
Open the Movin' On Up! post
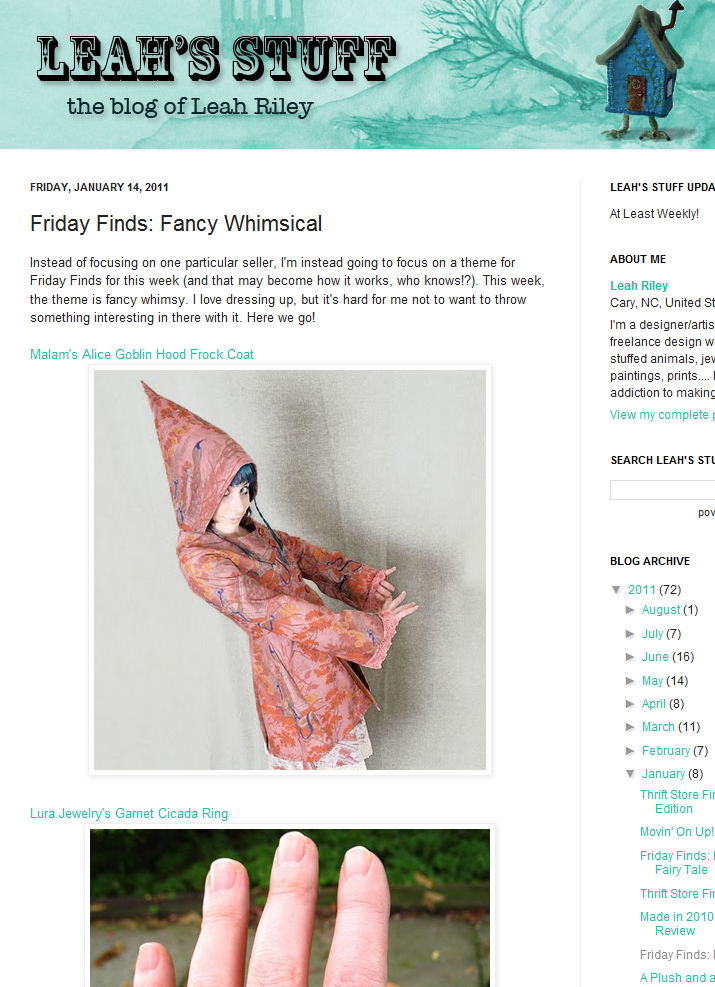tap(677, 832)
